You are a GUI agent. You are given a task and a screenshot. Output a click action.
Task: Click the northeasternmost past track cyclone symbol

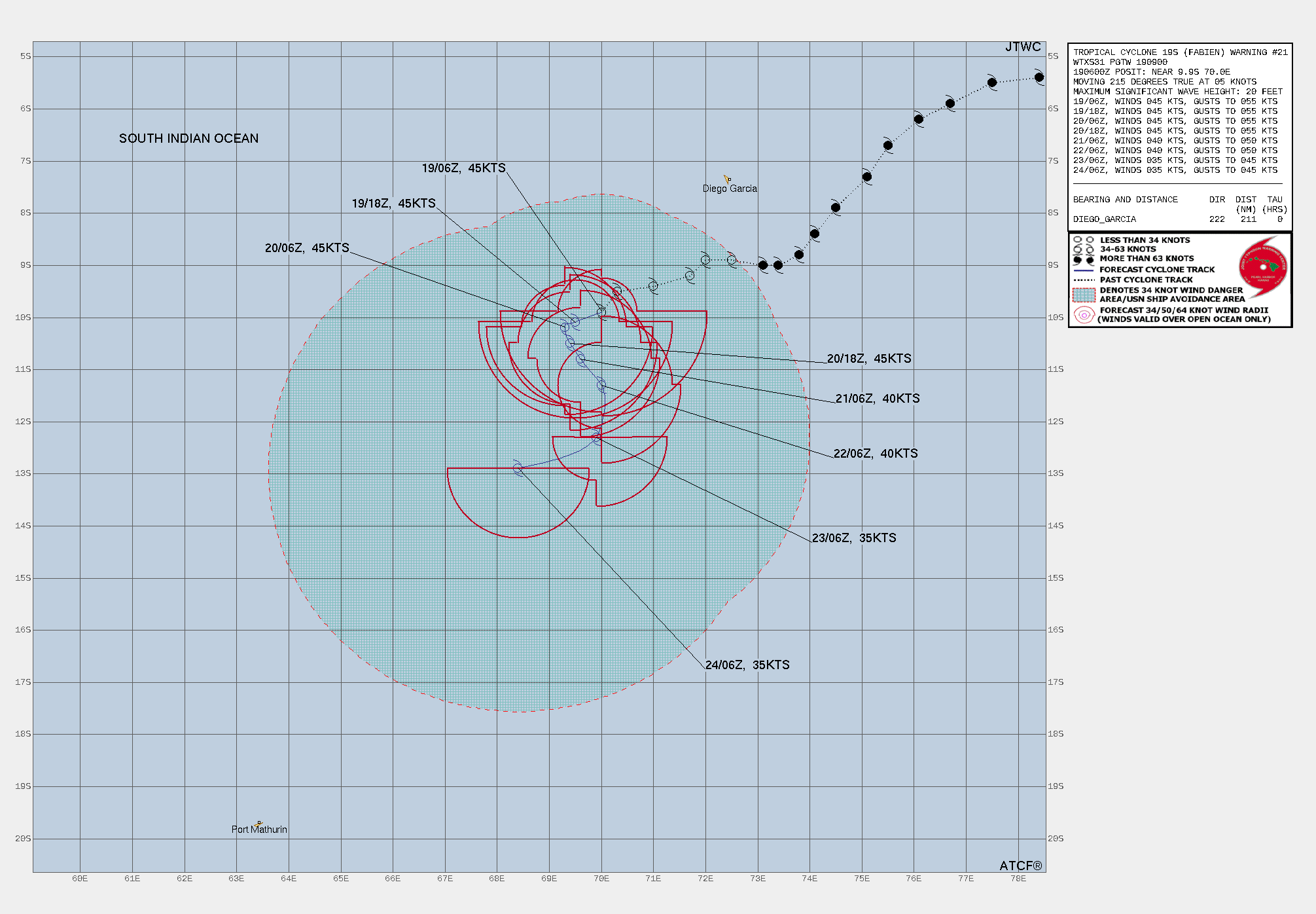click(x=1039, y=77)
